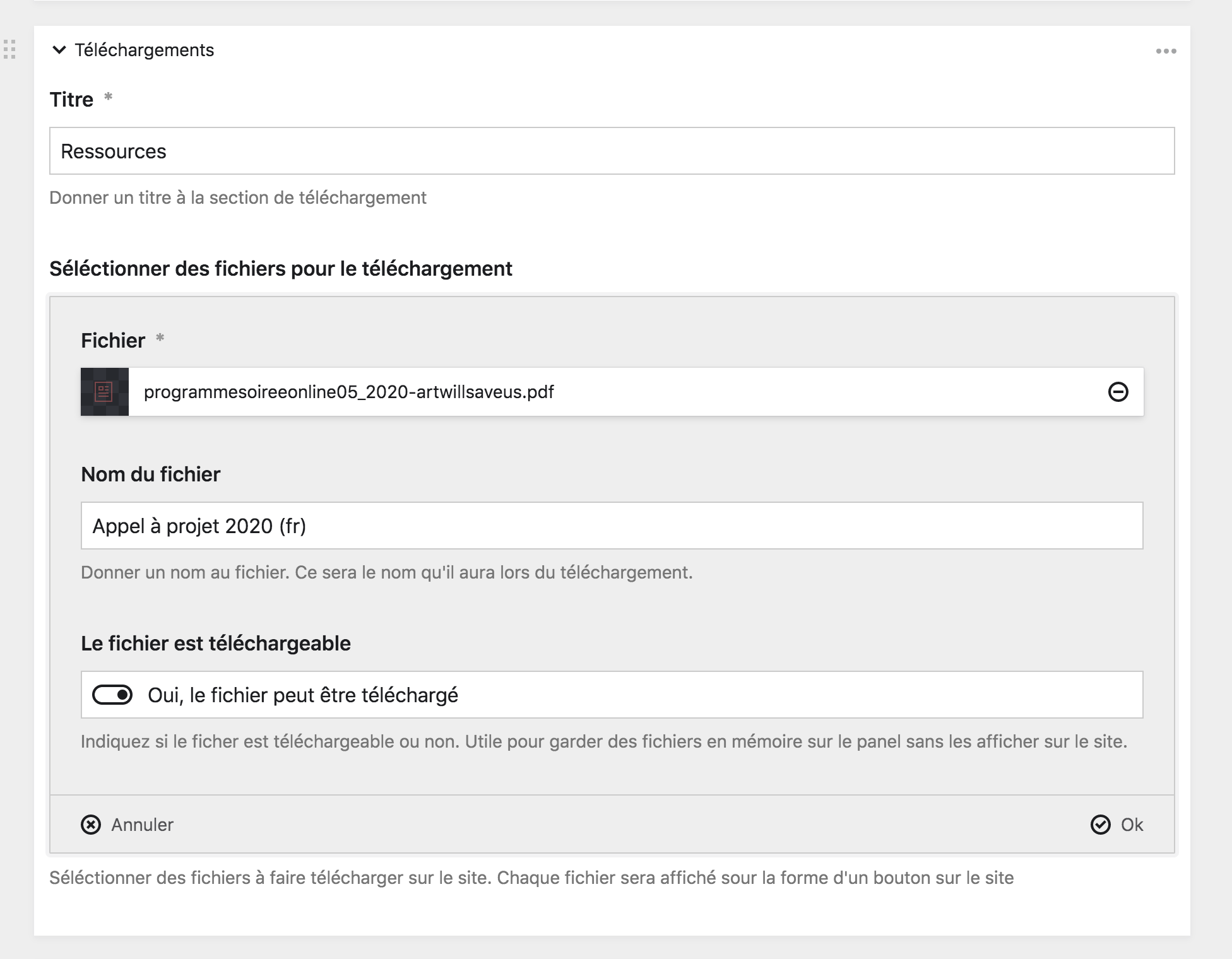Image resolution: width=1232 pixels, height=959 pixels.
Task: Click the "Nom du fichier" label
Action: point(150,474)
